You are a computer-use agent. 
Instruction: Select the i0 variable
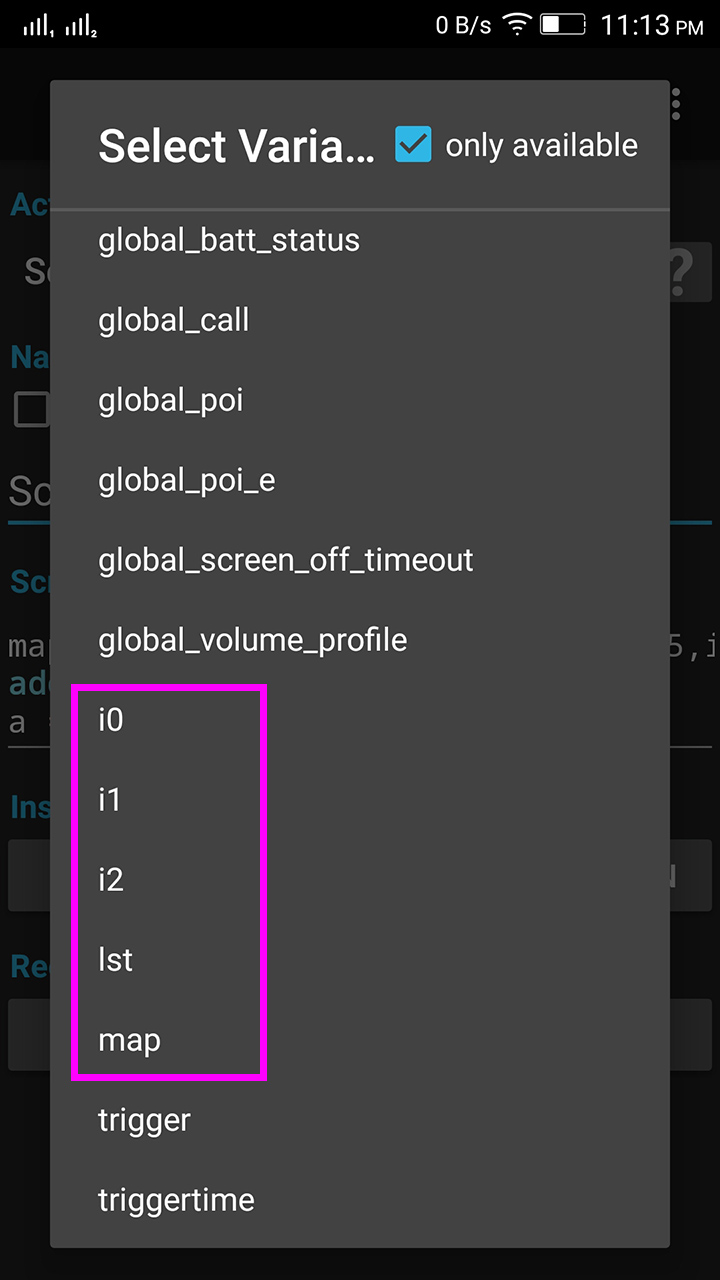point(111,719)
